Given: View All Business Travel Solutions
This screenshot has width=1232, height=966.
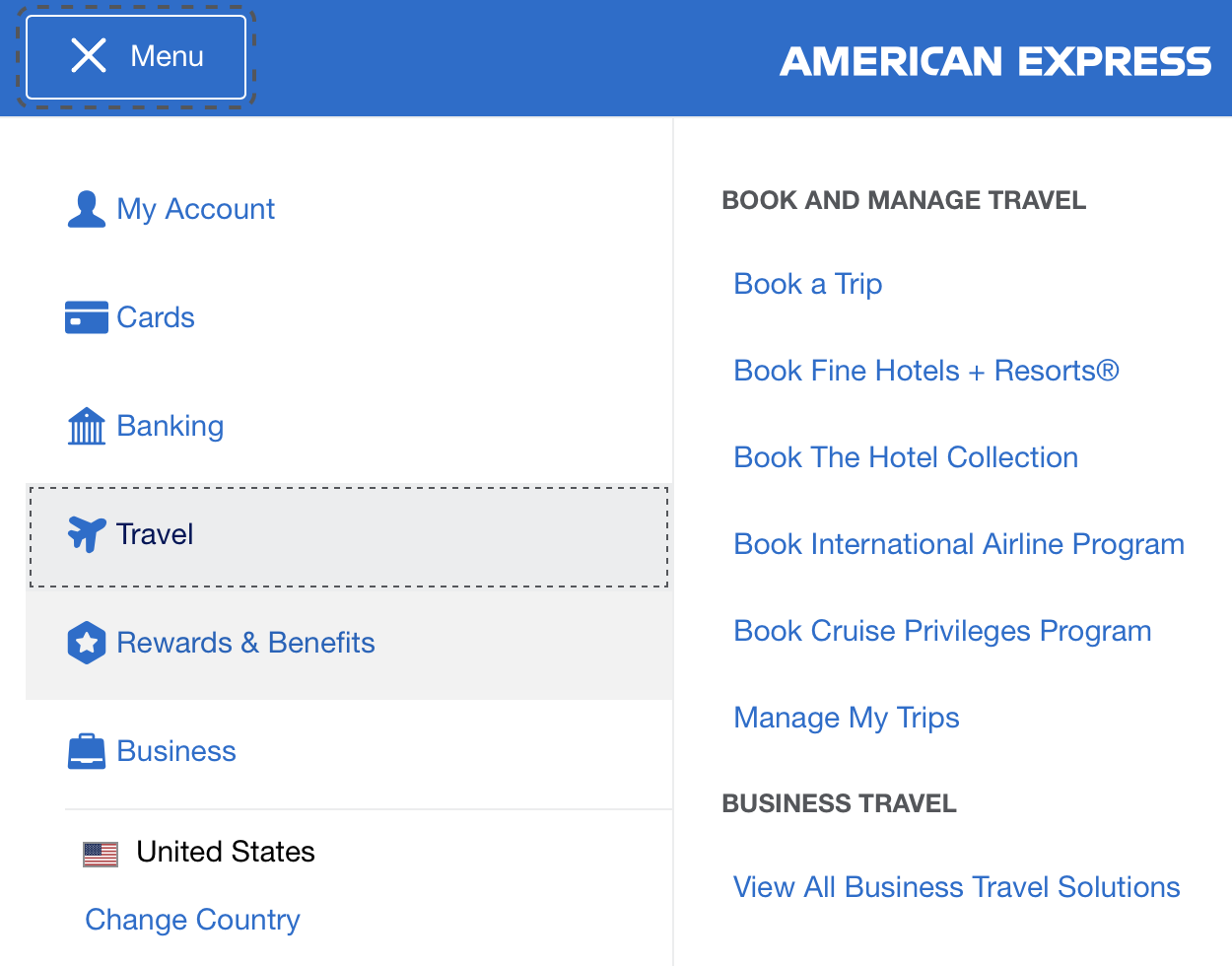Looking at the screenshot, I should coord(956,886).
